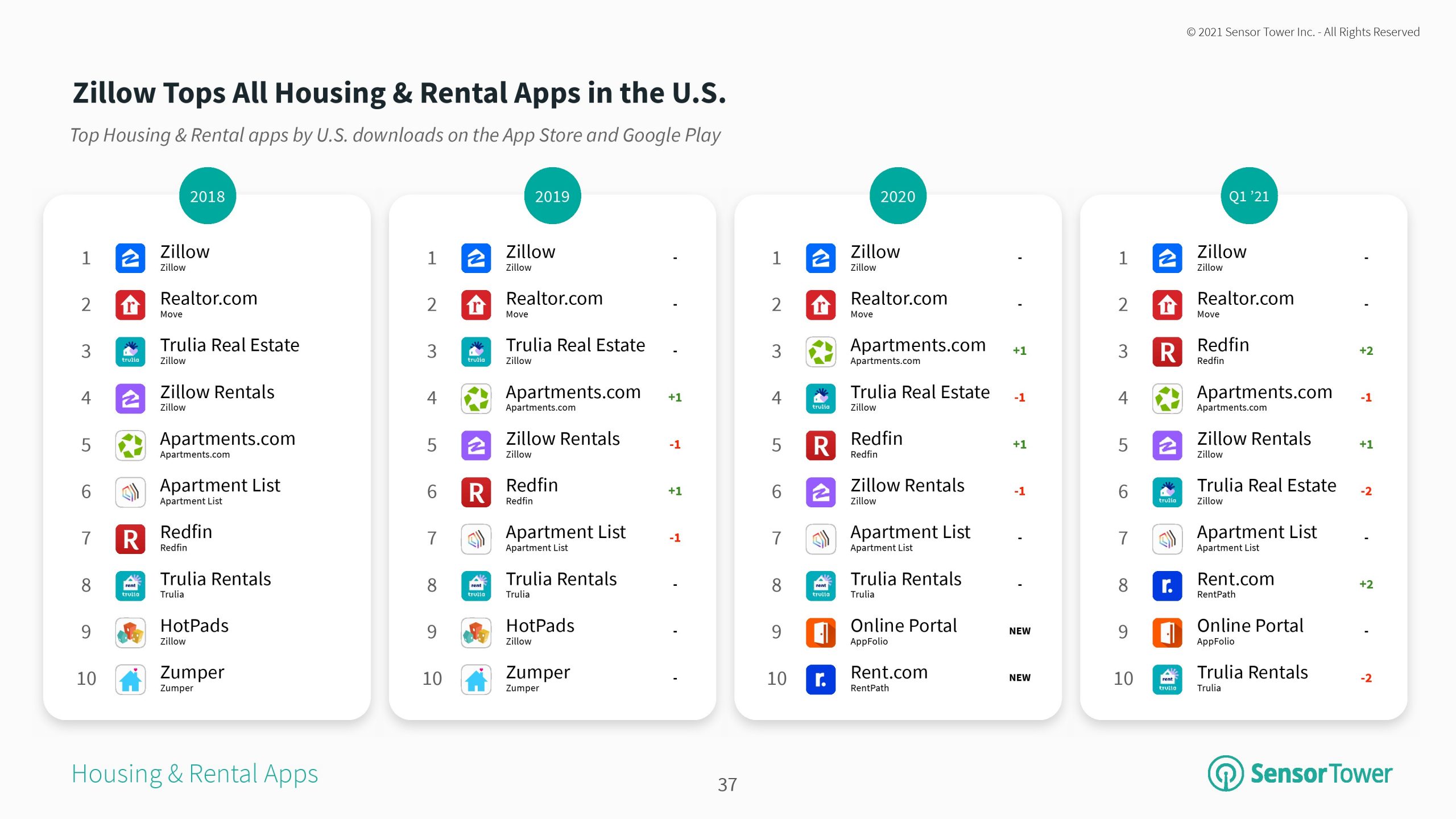Click the Zillow icon in 2018 list
Image resolution: width=1456 pixels, height=819 pixels.
pyautogui.click(x=130, y=258)
